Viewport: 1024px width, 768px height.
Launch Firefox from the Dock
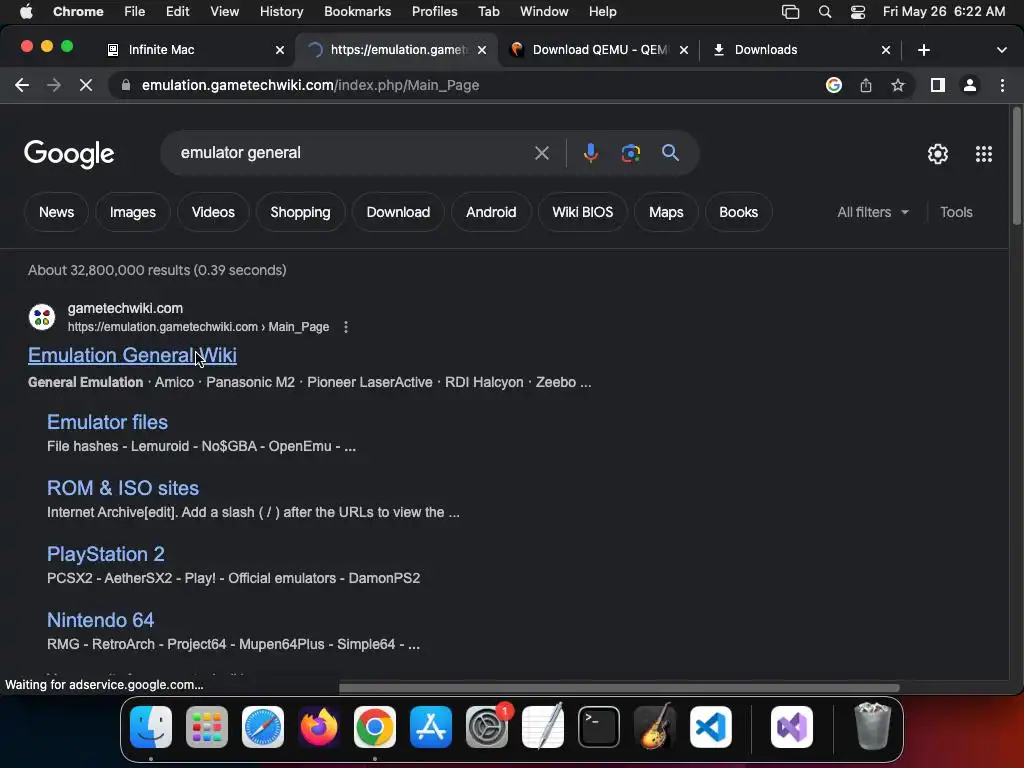(x=319, y=727)
